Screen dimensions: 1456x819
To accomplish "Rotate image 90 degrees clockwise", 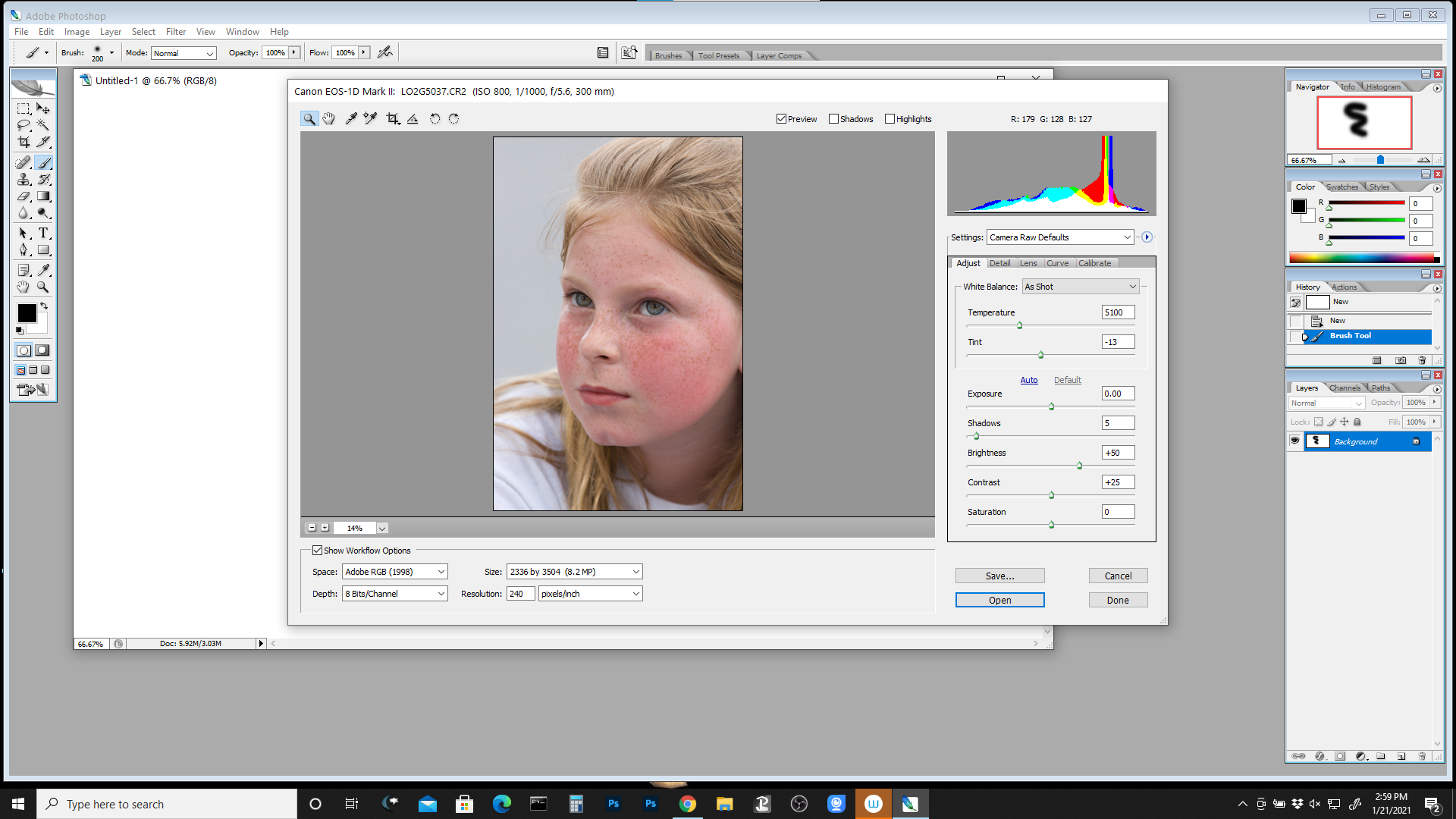I will pos(453,118).
